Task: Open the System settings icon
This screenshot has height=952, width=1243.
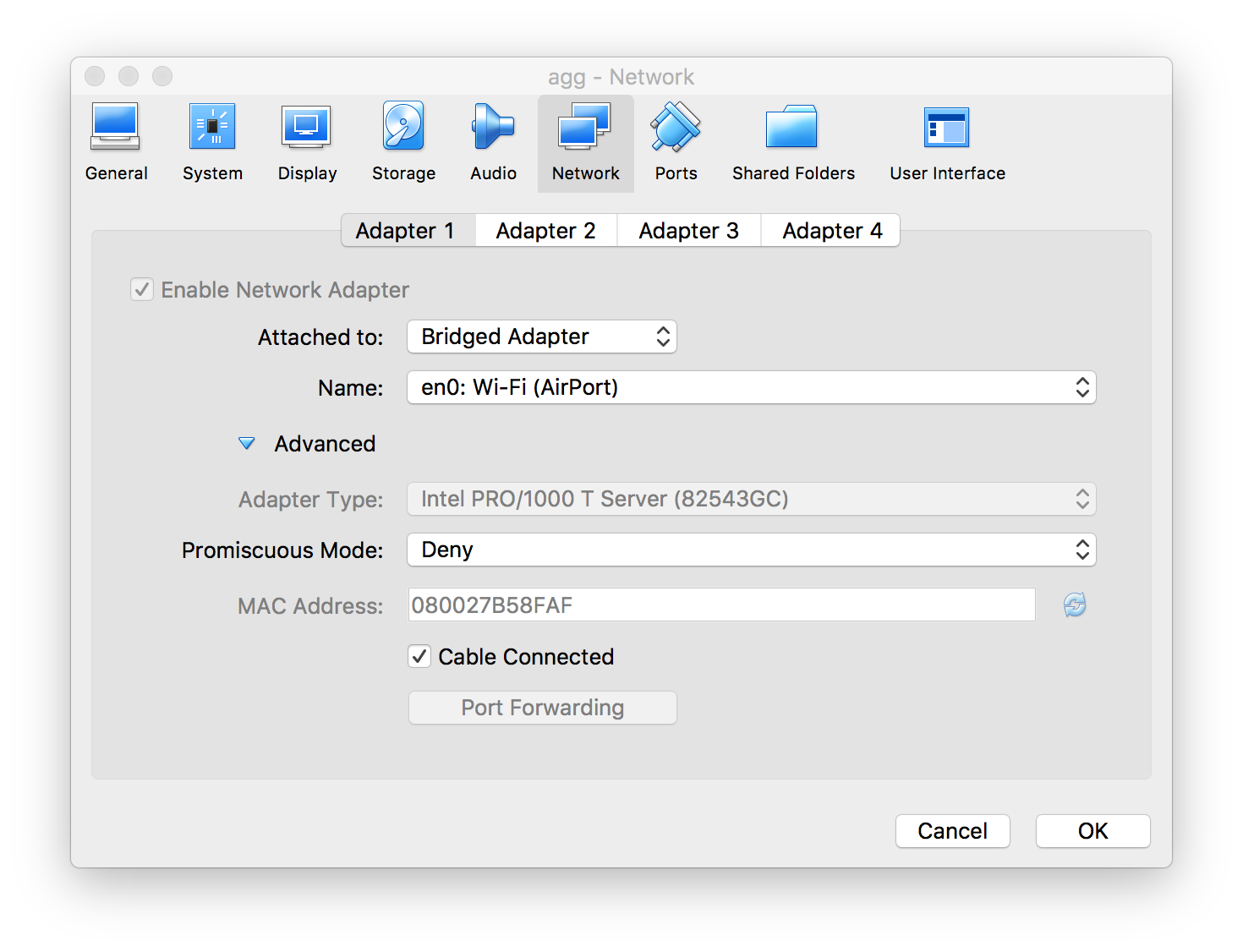Action: (212, 142)
